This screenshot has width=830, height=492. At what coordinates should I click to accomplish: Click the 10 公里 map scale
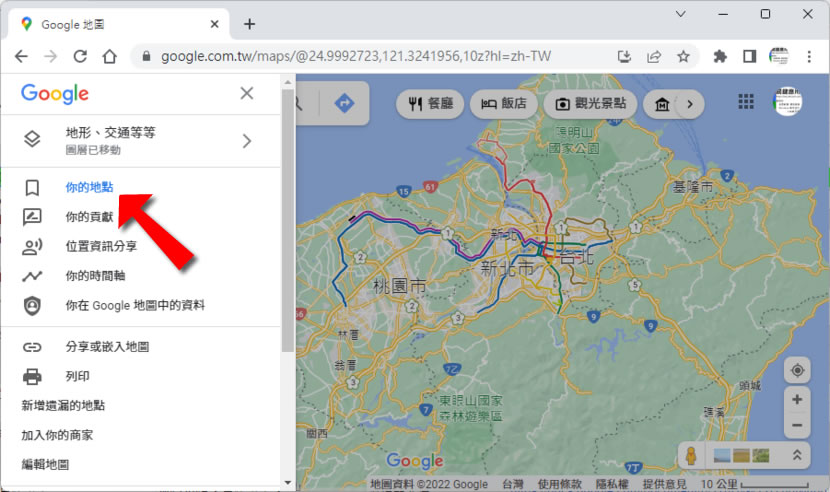point(754,484)
